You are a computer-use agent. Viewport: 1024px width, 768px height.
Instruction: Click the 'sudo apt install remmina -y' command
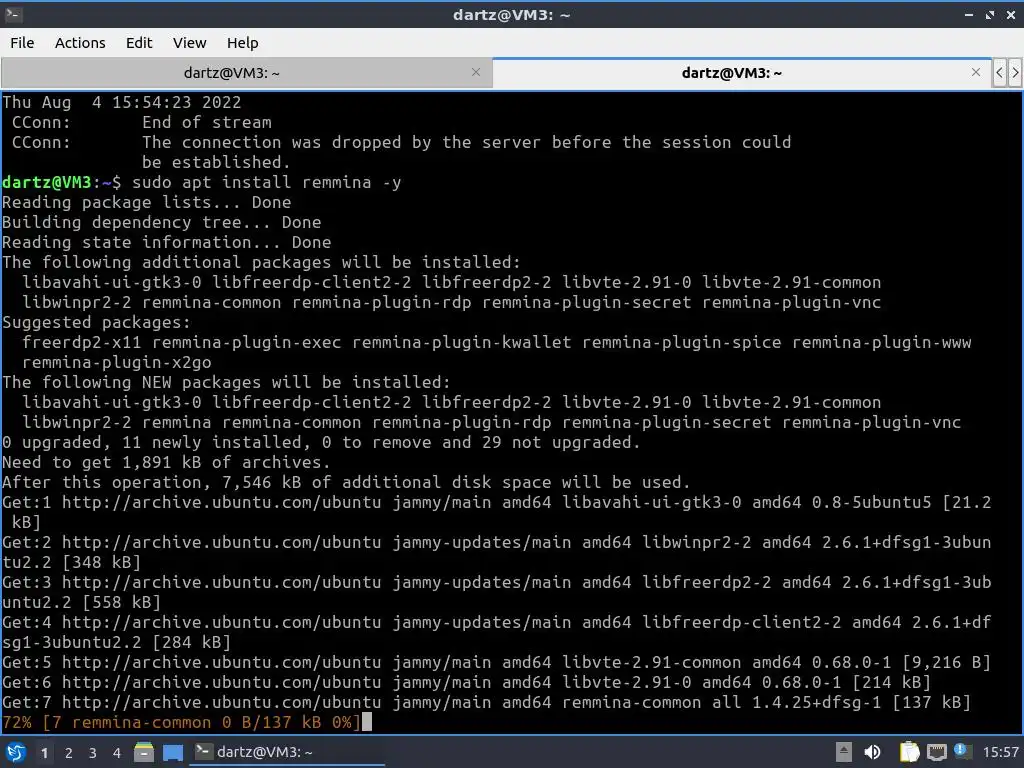[x=266, y=182]
